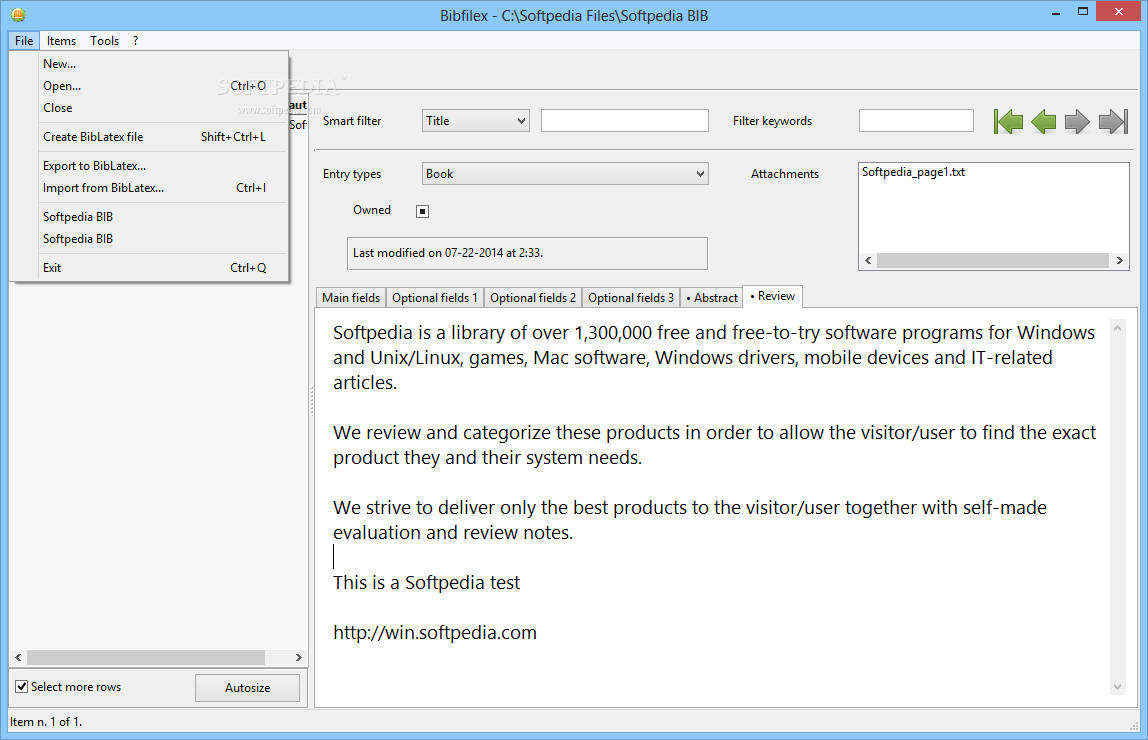Open the Items menu
Viewport: 1148px width, 740px height.
click(62, 40)
